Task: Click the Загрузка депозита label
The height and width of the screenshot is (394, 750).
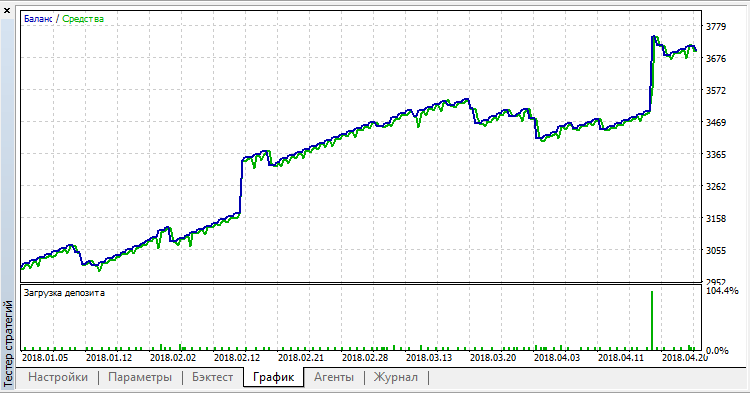Action: 64,293
